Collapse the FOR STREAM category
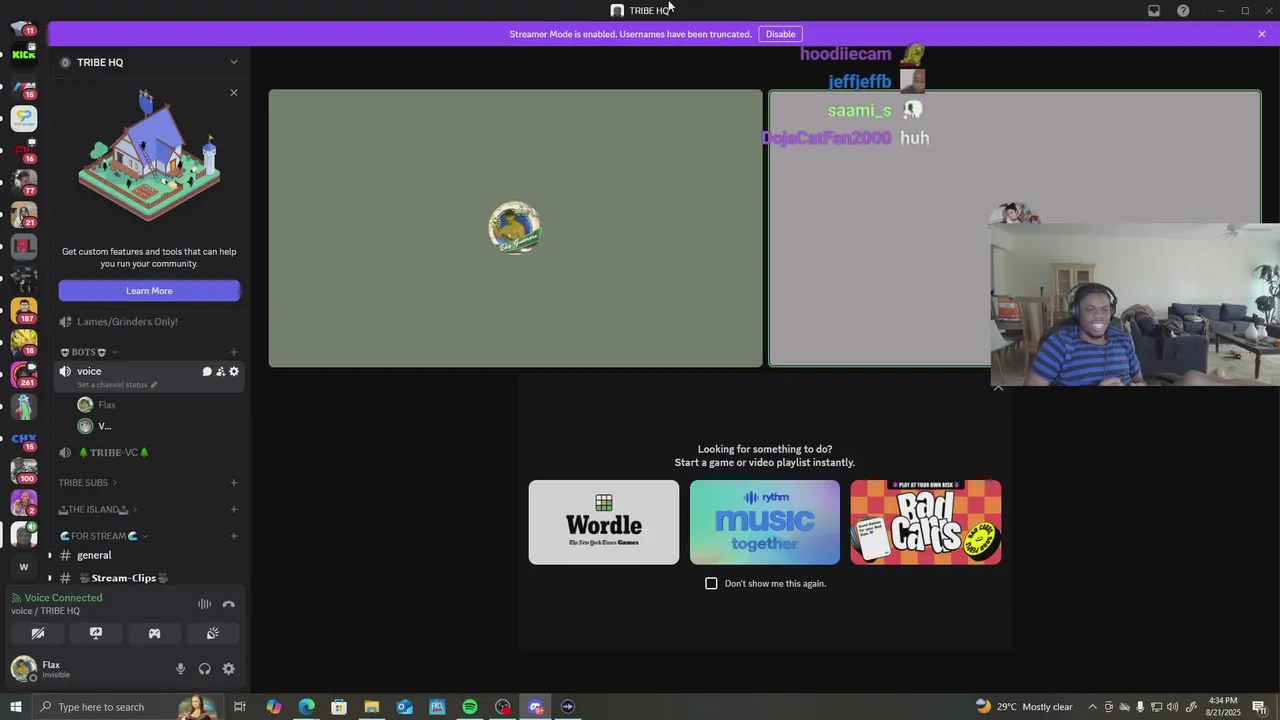This screenshot has height=720, width=1280. (103, 536)
